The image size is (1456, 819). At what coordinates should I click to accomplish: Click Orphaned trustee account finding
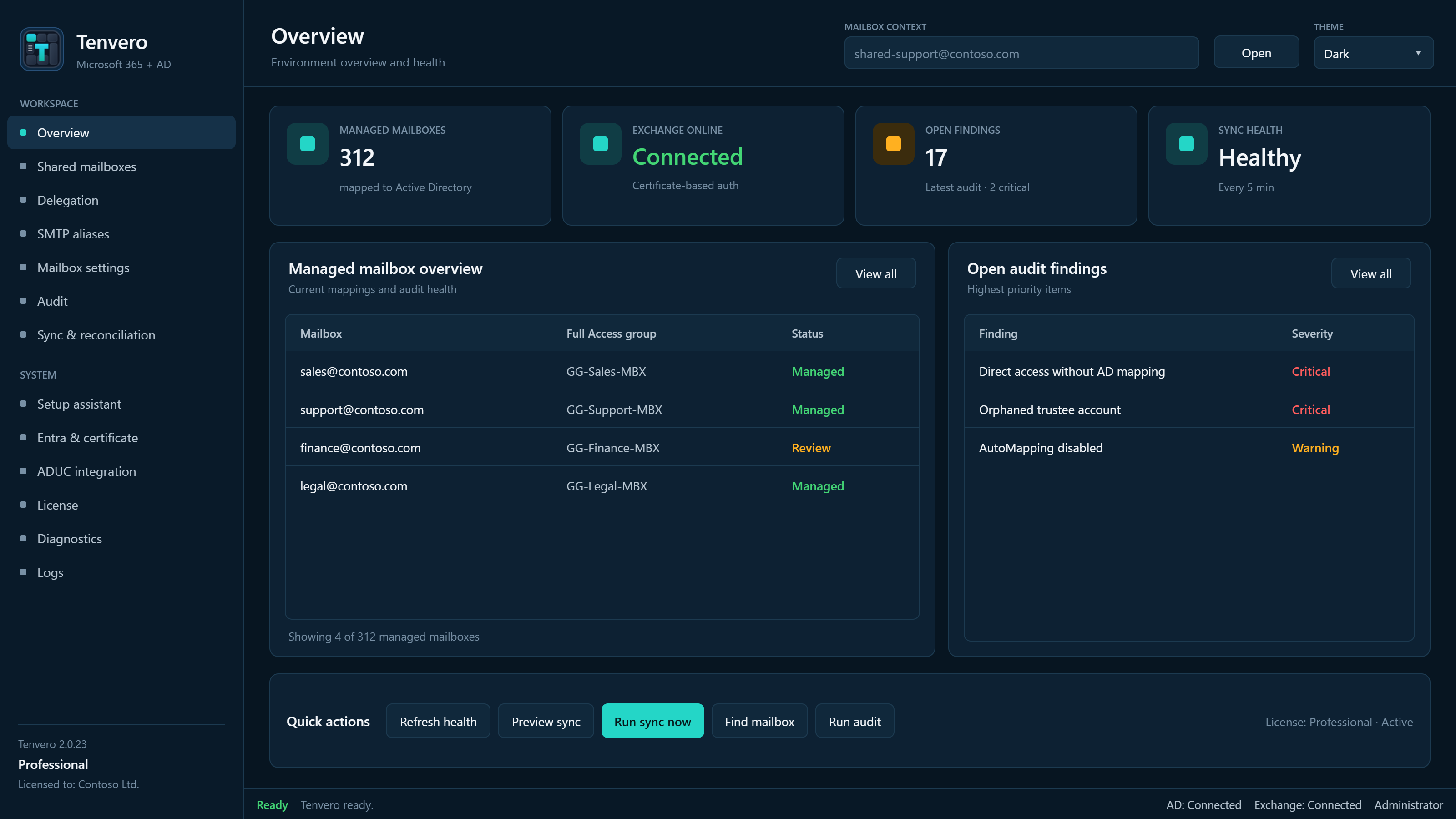click(1049, 410)
